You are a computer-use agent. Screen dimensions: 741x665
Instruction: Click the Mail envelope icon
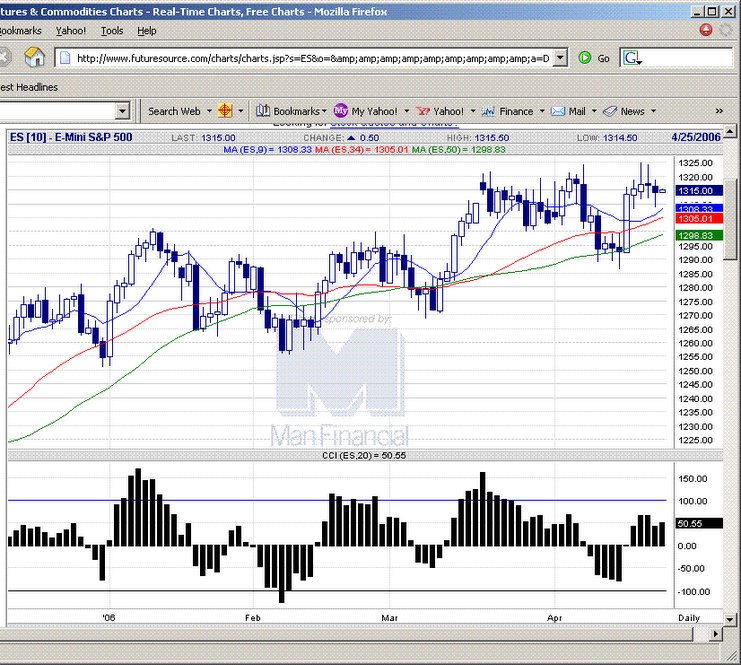click(x=558, y=111)
